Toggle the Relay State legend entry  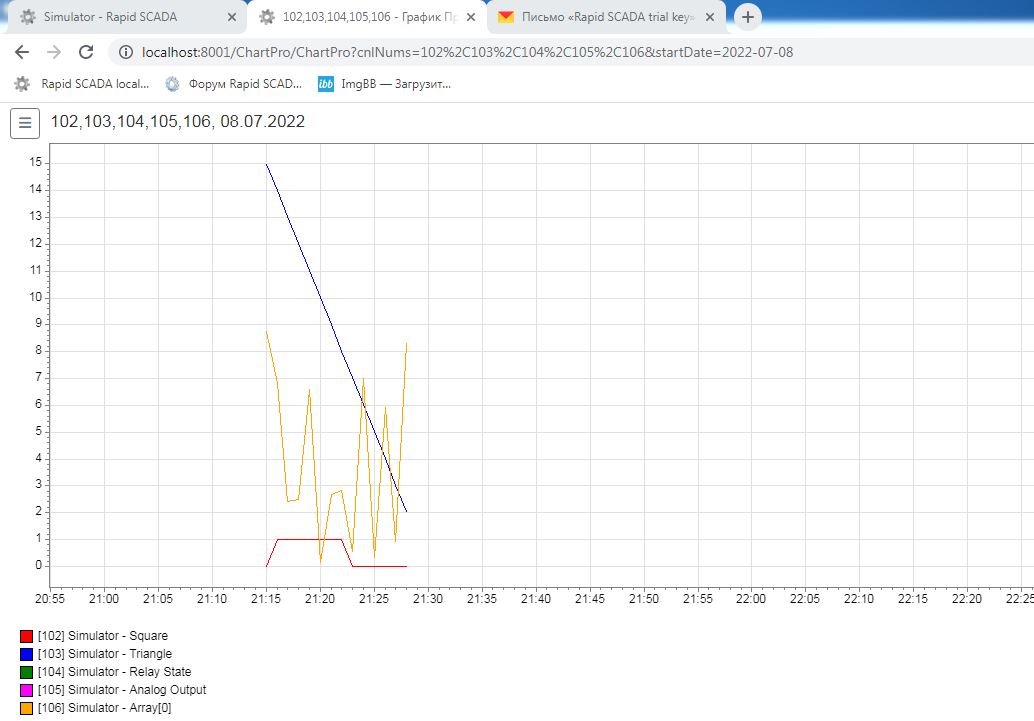tap(106, 672)
